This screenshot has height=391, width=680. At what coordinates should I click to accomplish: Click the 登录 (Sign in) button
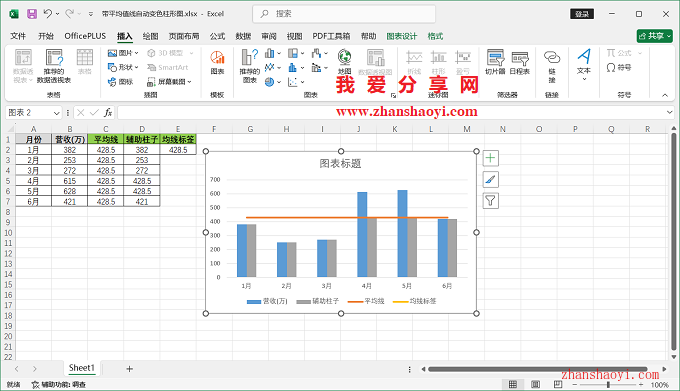[582, 14]
